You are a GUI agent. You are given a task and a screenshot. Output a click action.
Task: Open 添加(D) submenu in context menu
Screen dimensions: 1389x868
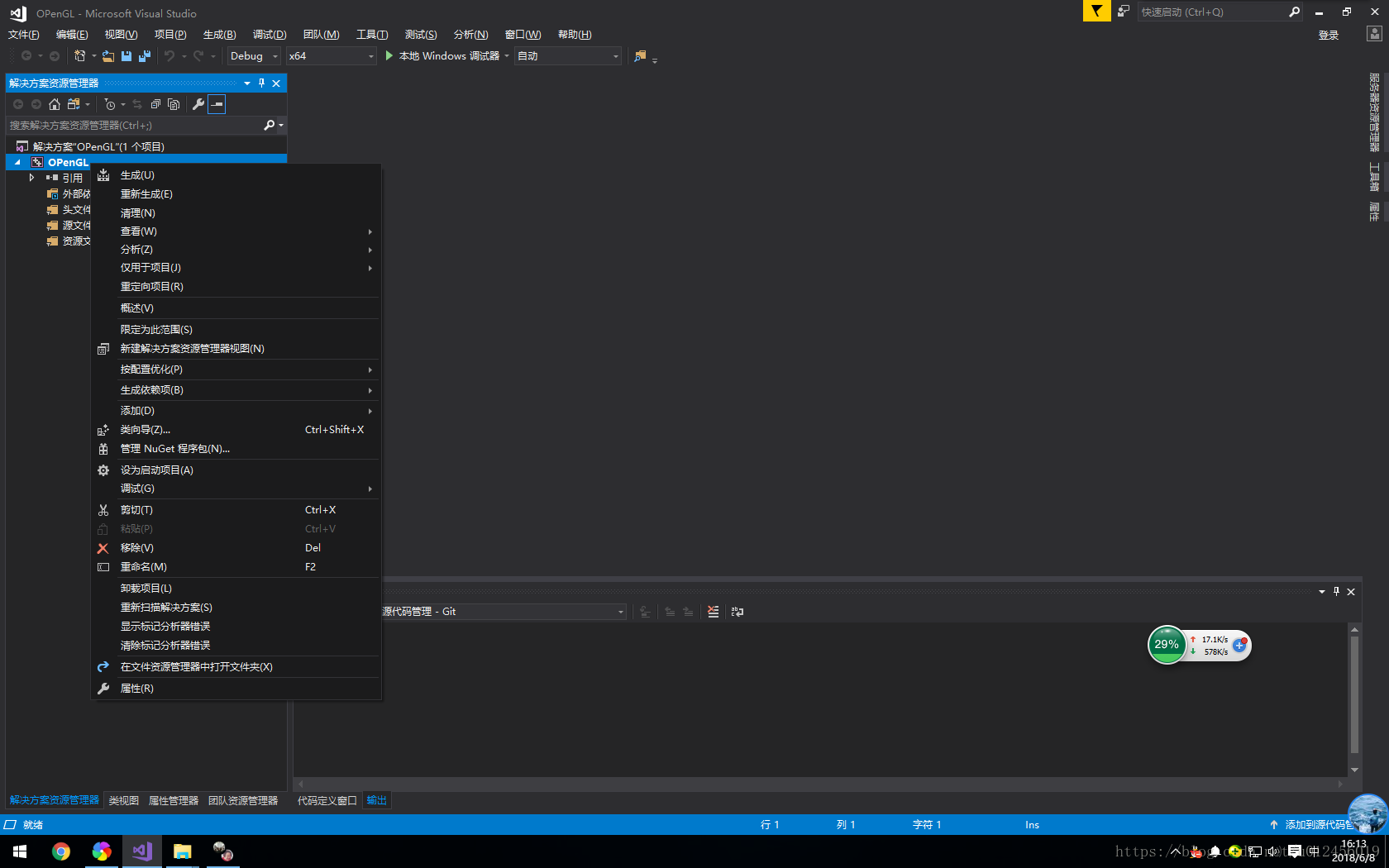[236, 411]
